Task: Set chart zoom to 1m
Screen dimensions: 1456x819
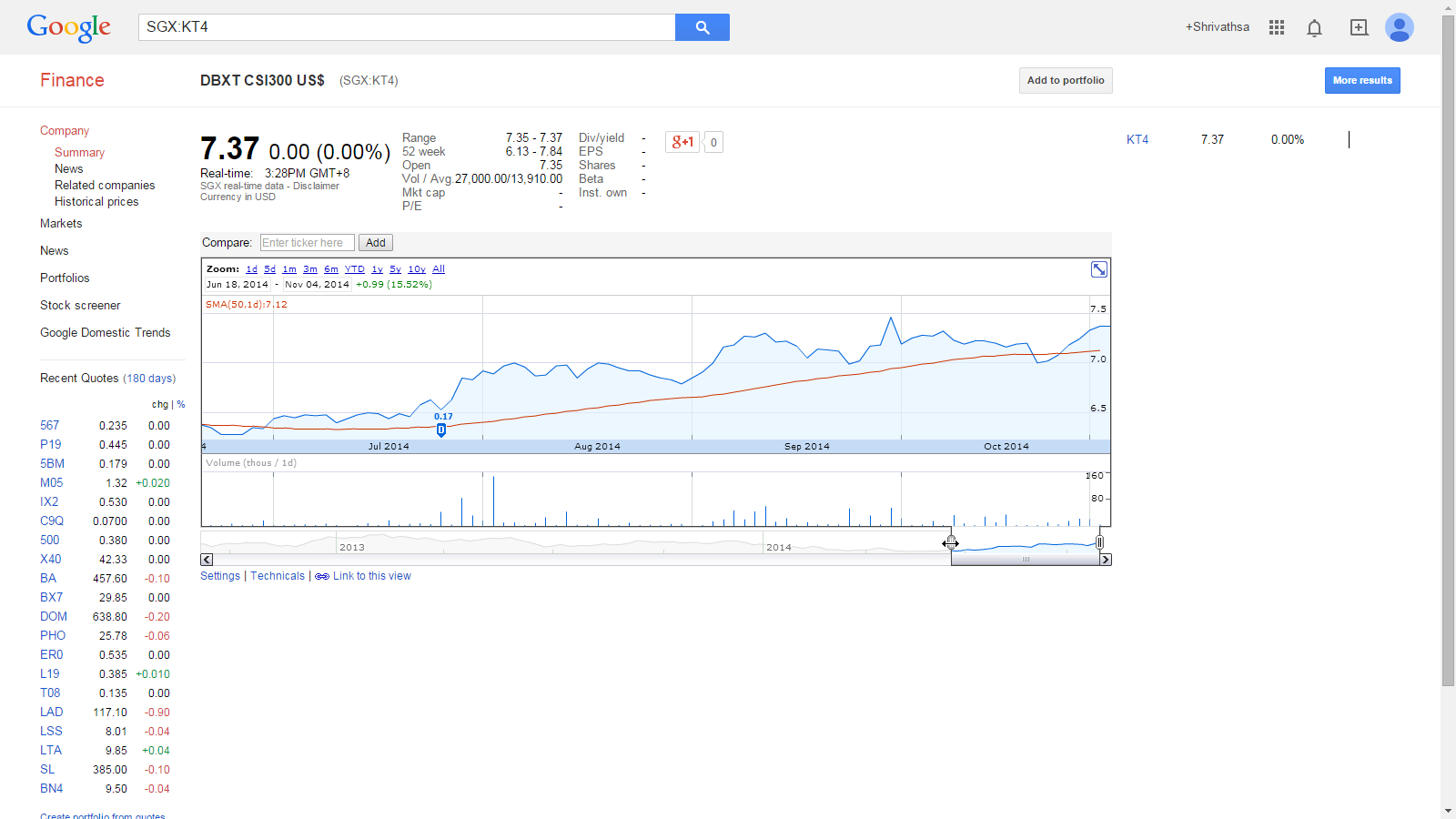Action: [289, 269]
